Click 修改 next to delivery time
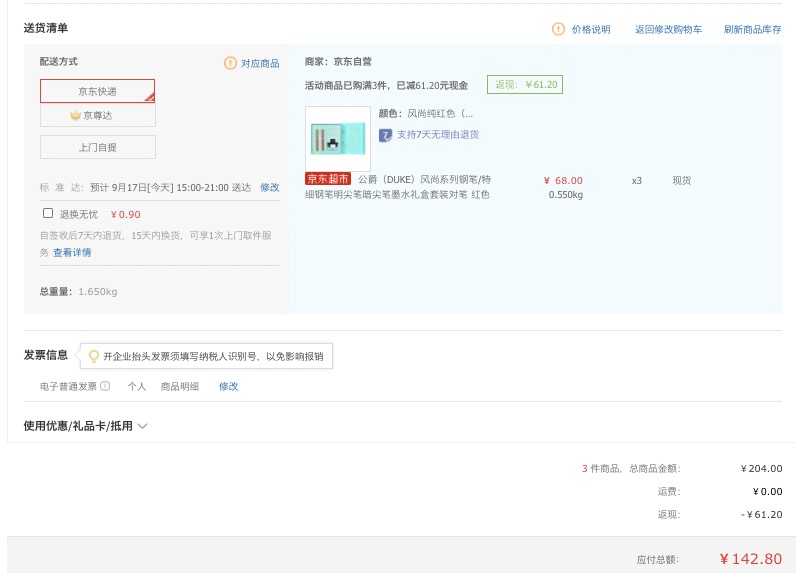 pos(270,187)
